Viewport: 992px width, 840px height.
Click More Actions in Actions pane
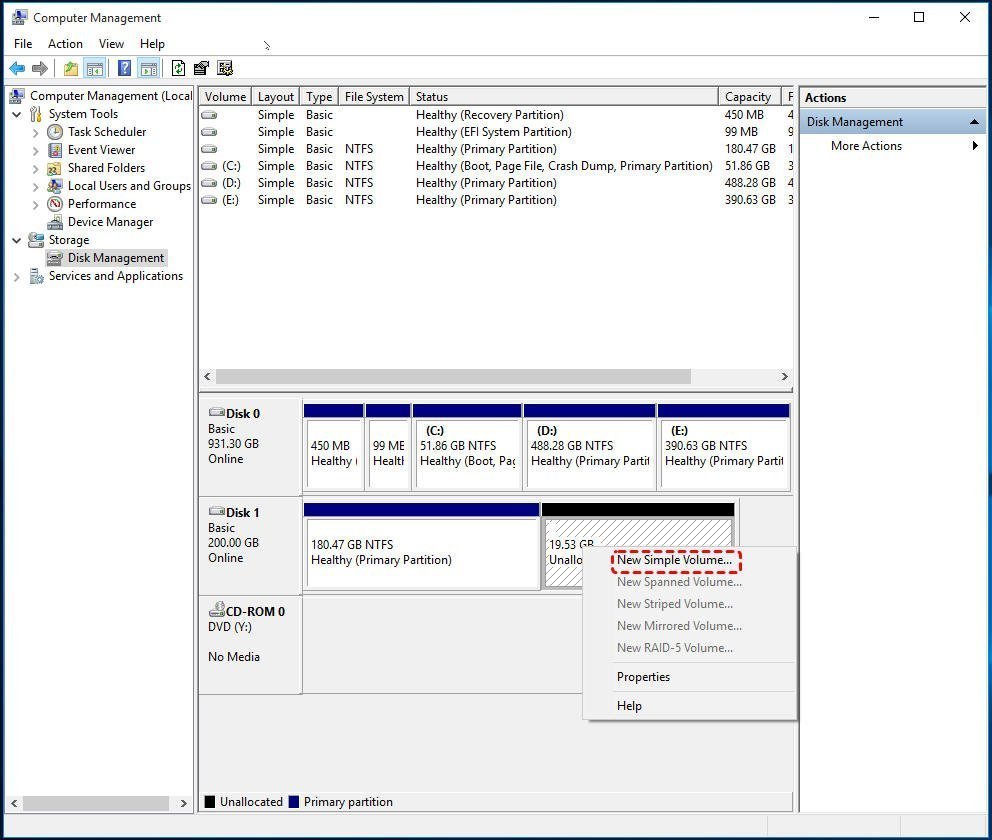(866, 146)
